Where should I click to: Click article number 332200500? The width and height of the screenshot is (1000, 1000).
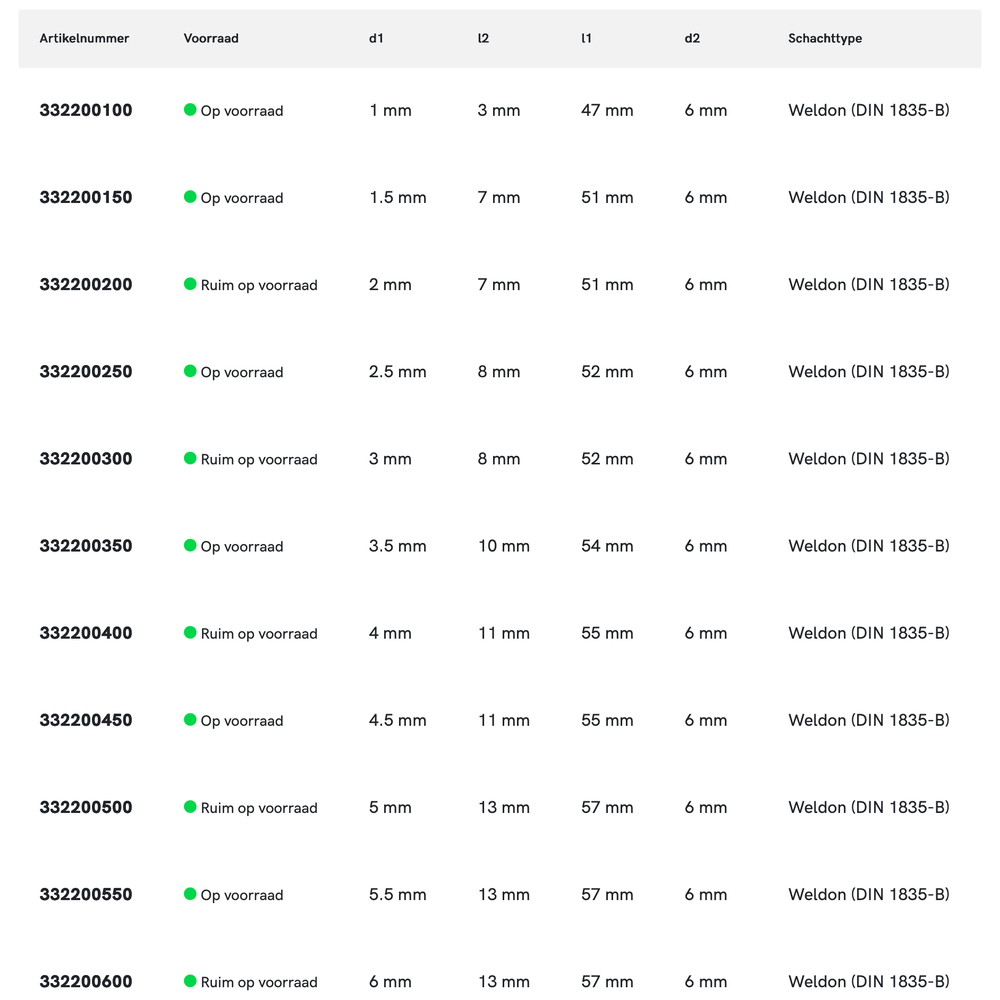click(86, 807)
